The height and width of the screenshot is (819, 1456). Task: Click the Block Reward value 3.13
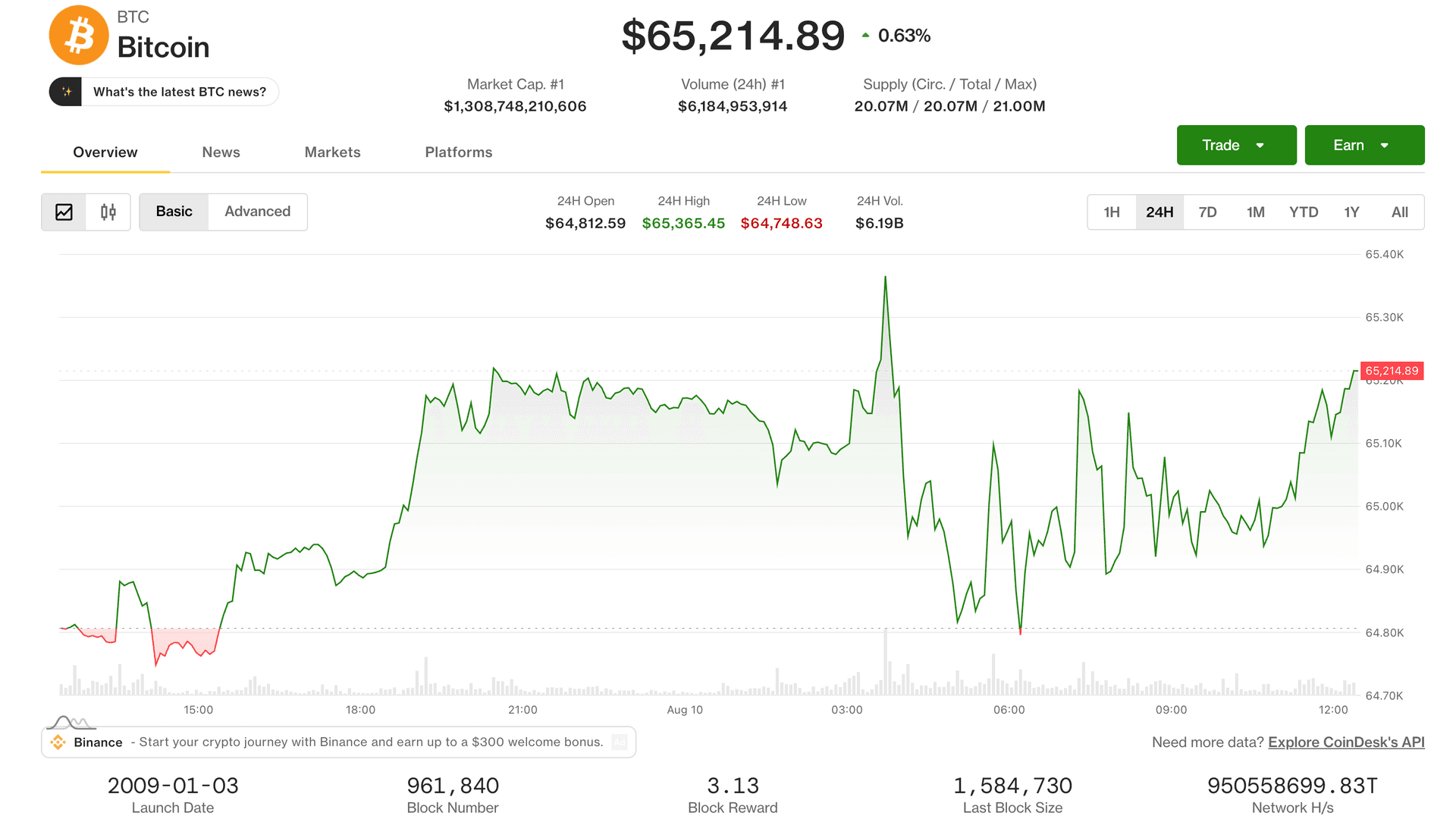[733, 786]
